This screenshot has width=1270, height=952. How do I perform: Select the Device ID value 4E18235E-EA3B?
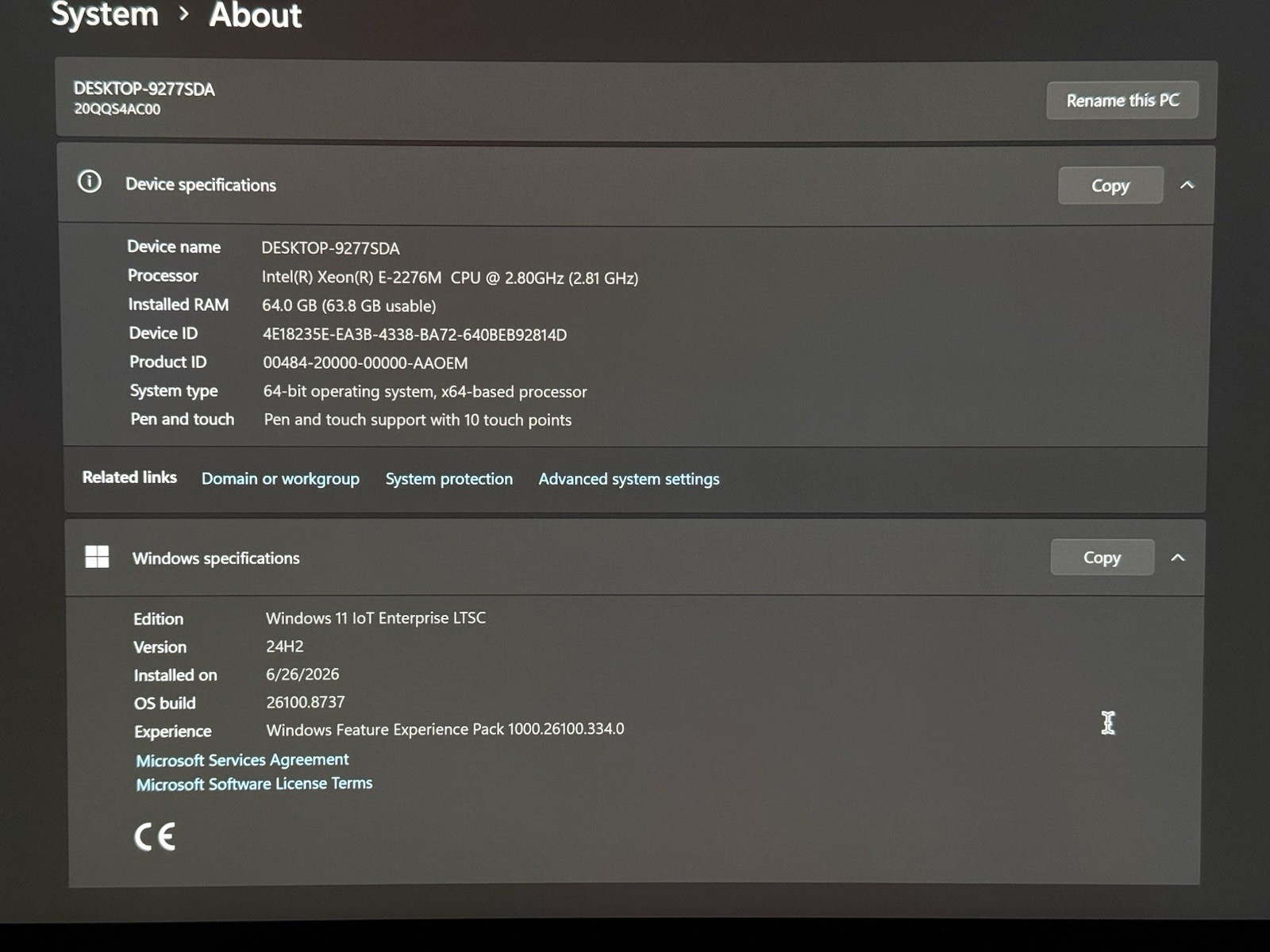[x=414, y=335]
